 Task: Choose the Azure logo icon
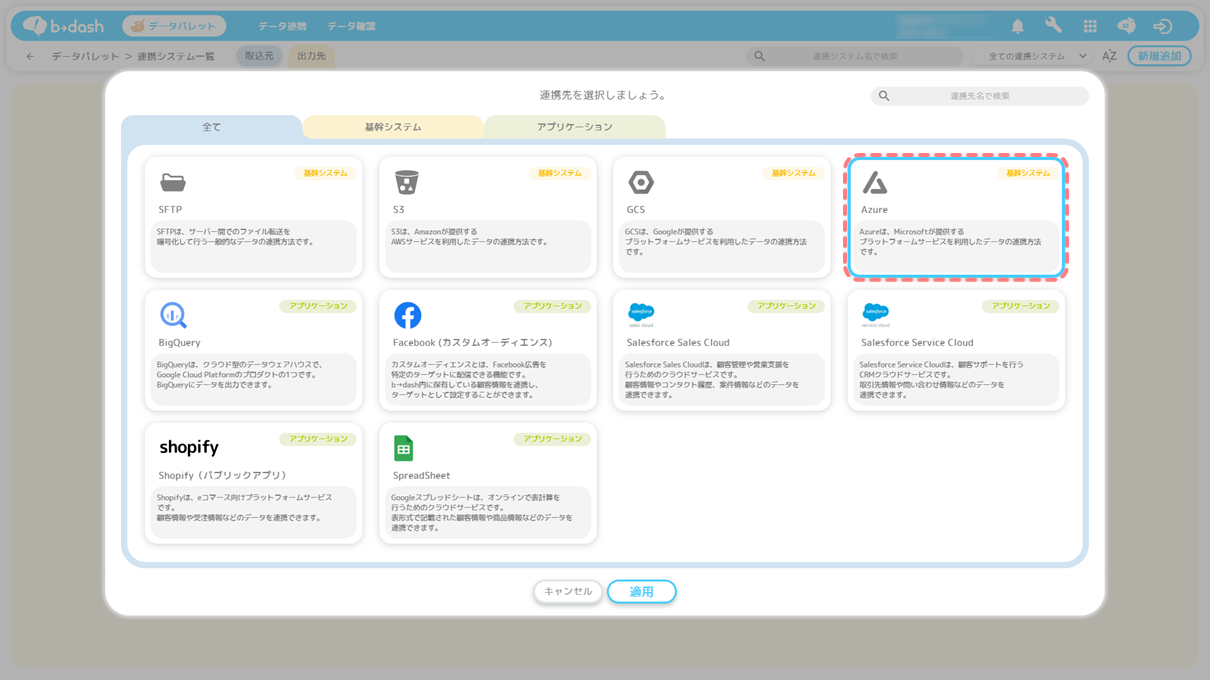click(x=875, y=182)
